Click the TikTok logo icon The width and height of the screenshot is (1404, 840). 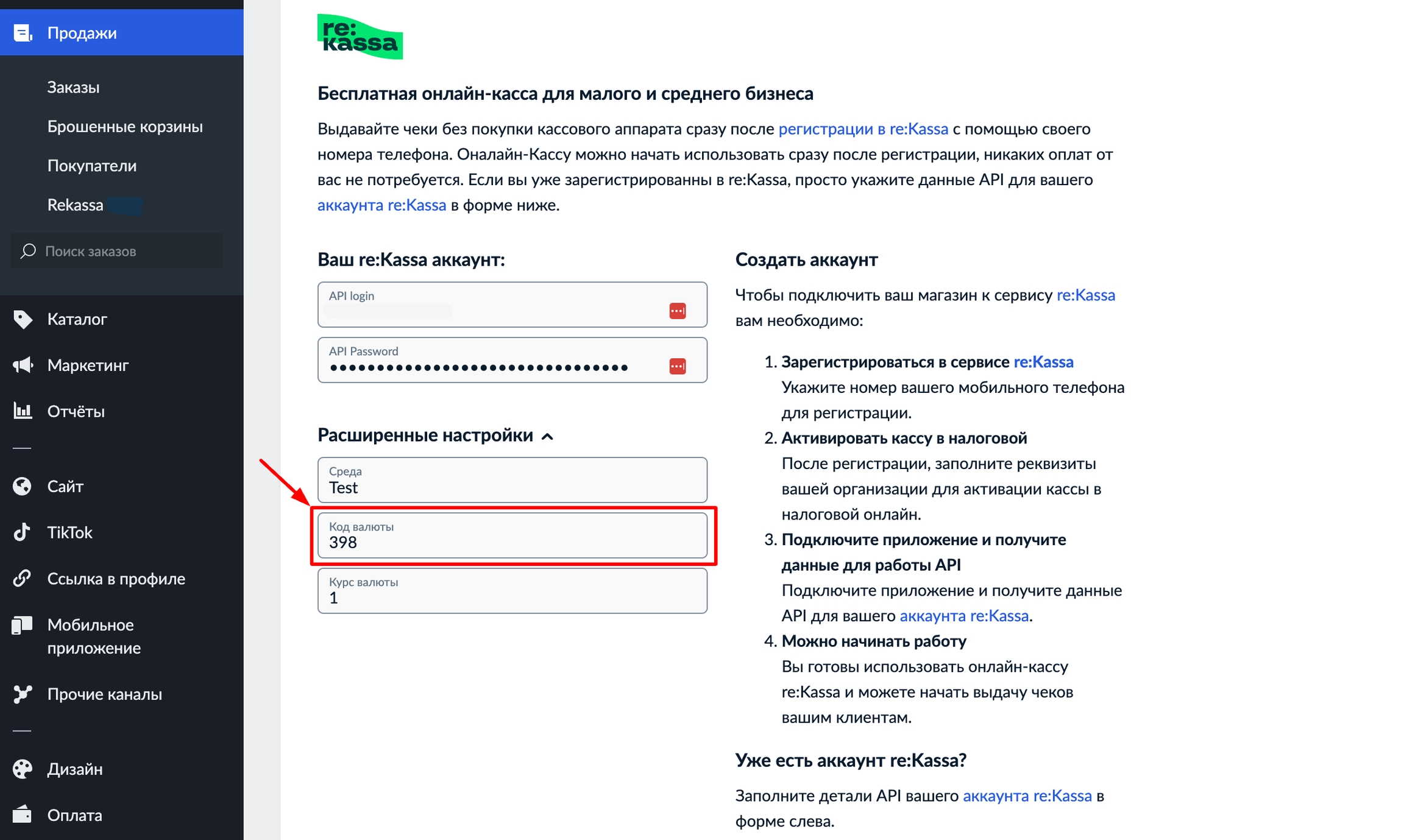point(23,532)
